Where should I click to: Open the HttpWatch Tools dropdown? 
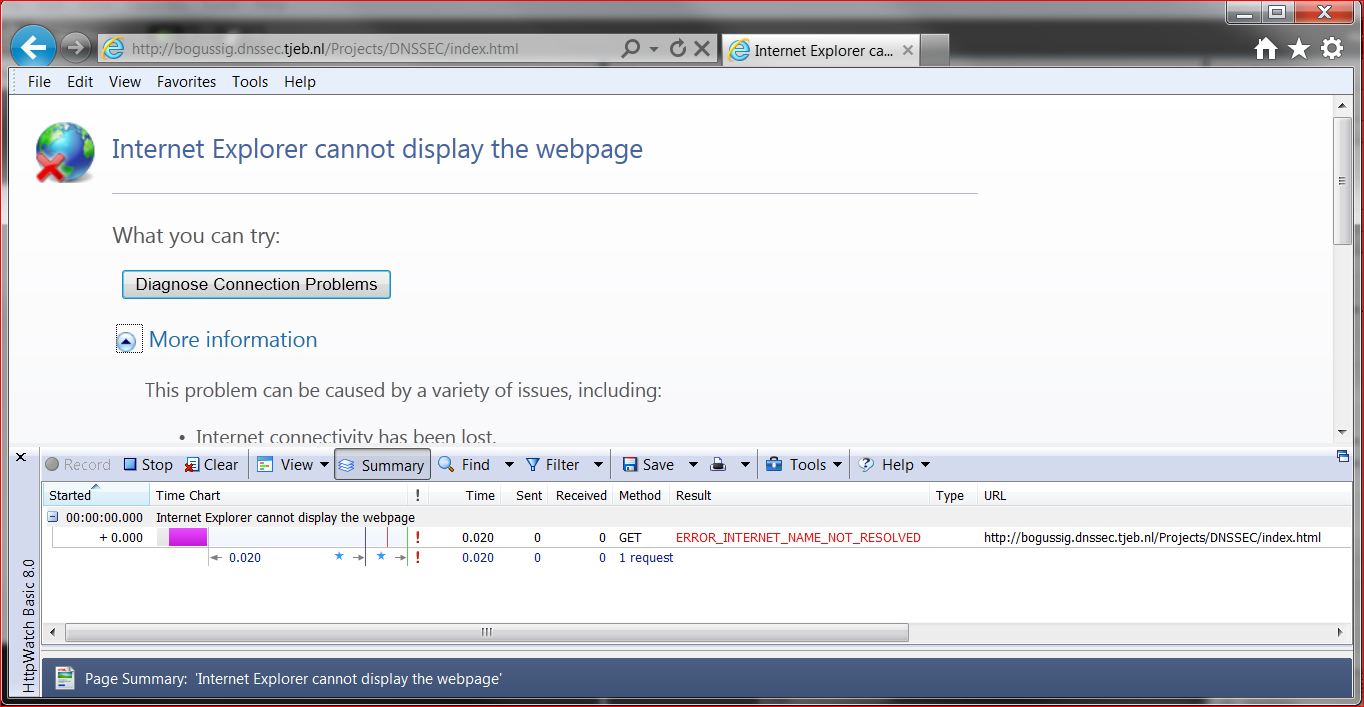click(804, 465)
